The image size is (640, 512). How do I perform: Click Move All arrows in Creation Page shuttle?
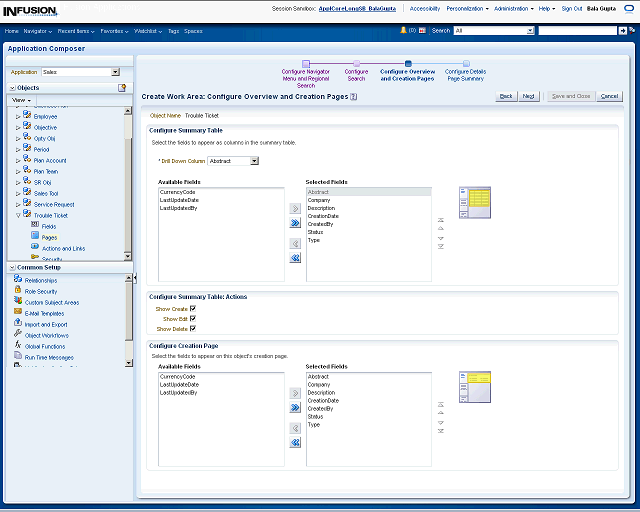click(x=295, y=408)
